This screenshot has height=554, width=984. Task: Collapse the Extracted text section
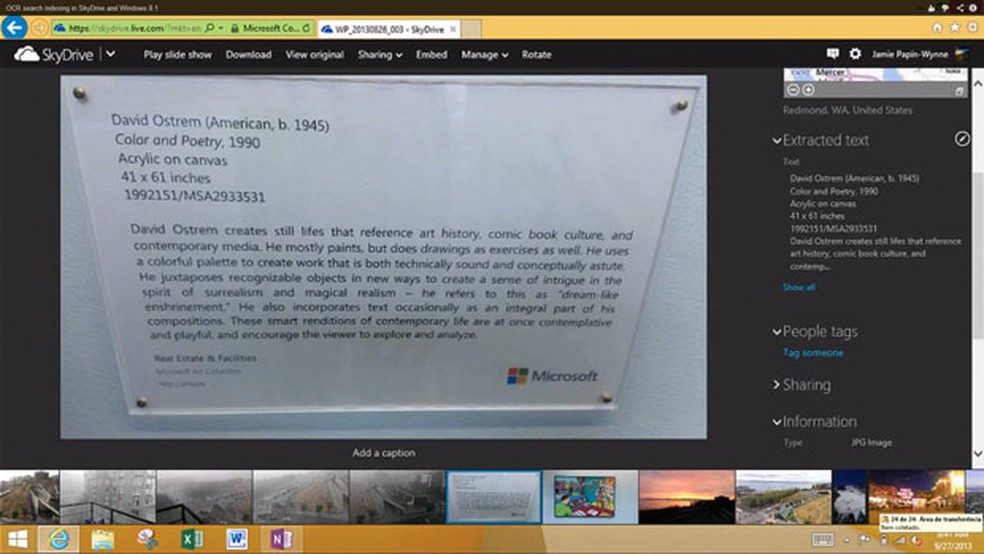pyautogui.click(x=777, y=141)
